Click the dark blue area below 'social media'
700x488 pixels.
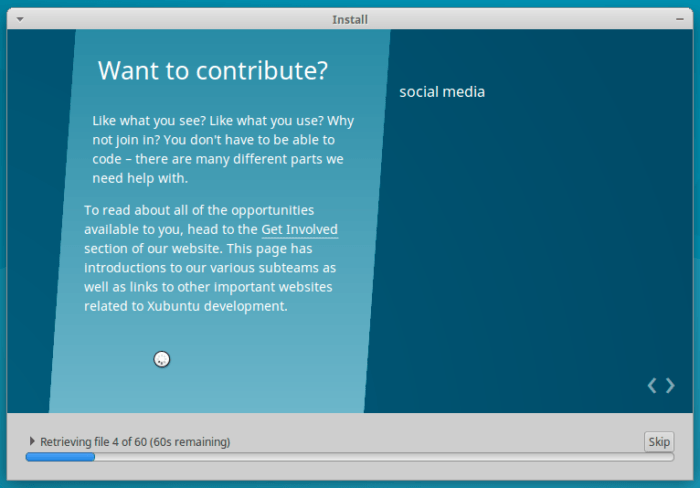point(520,250)
